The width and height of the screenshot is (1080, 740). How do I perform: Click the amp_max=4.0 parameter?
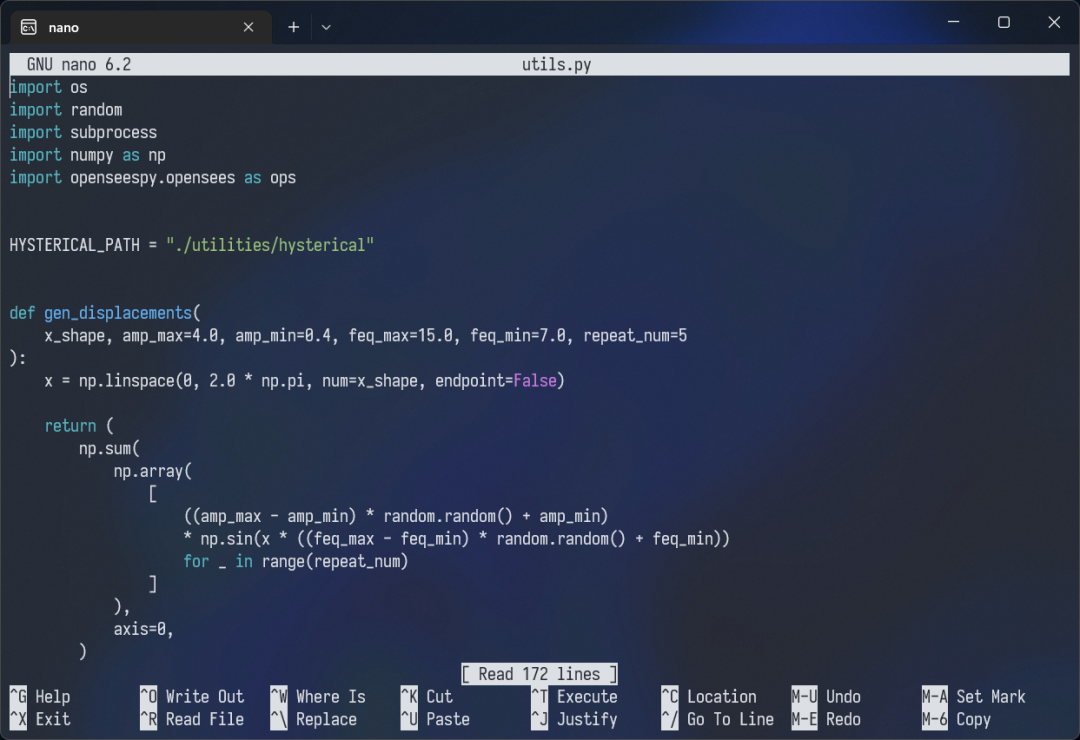point(170,336)
